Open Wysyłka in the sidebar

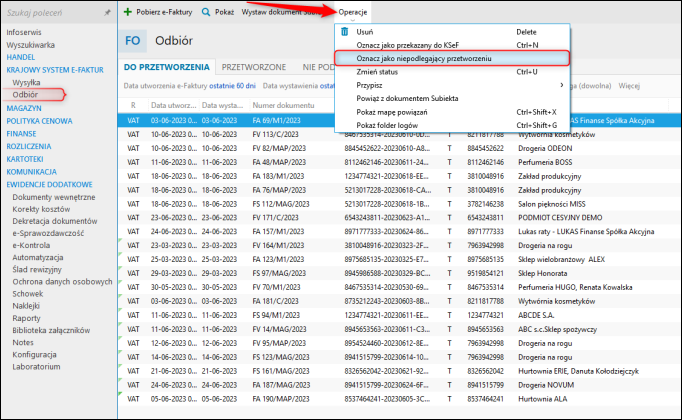click(27, 81)
